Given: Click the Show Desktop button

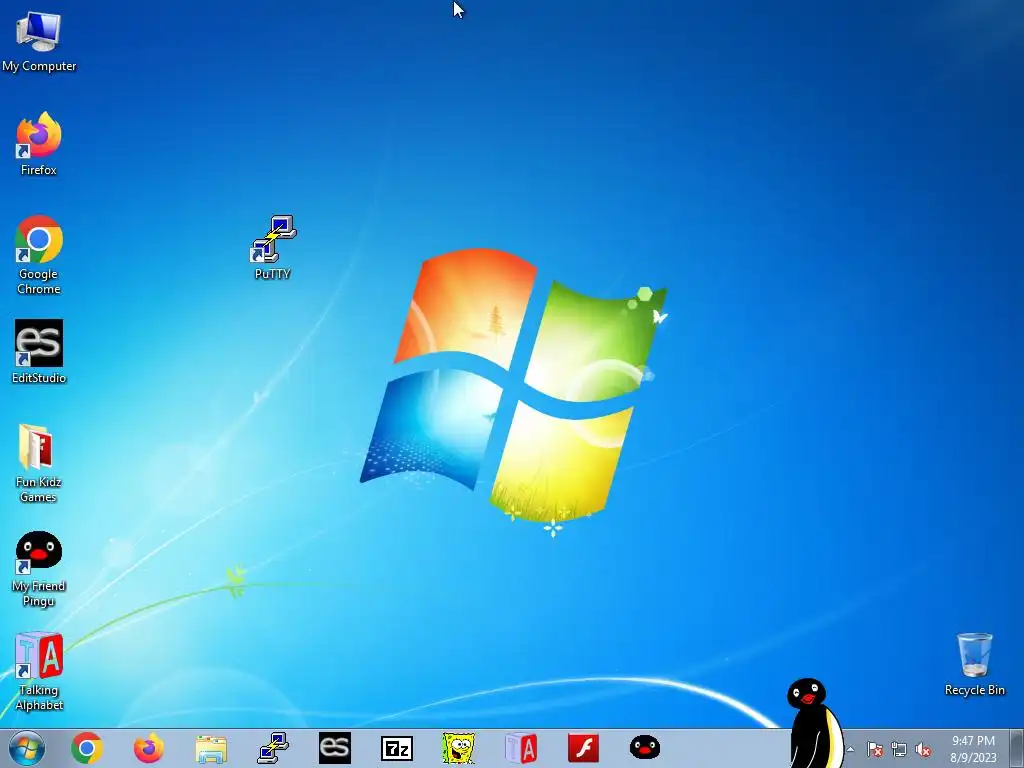Looking at the screenshot, I should (x=1016, y=748).
